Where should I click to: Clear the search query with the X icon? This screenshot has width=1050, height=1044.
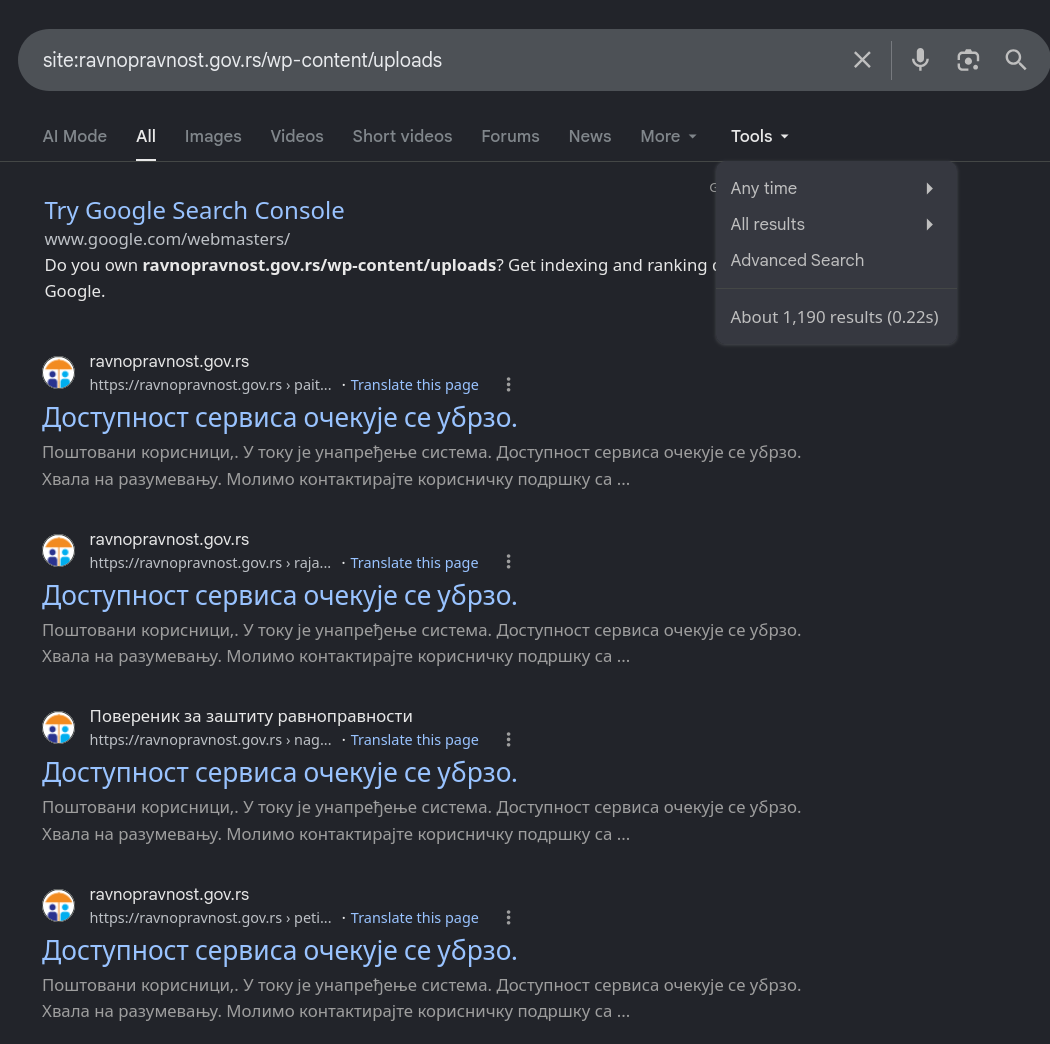pyautogui.click(x=862, y=60)
